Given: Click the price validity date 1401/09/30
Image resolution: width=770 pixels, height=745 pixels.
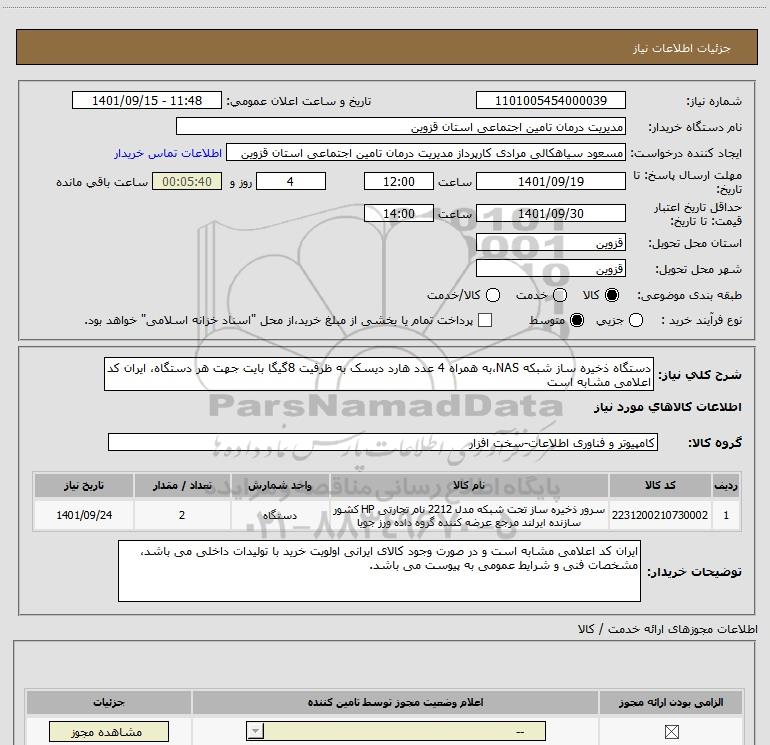Looking at the screenshot, I should (x=550, y=213).
